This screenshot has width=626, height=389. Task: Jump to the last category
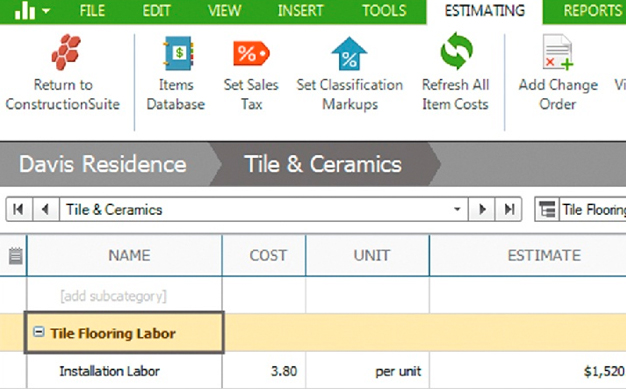pos(509,209)
